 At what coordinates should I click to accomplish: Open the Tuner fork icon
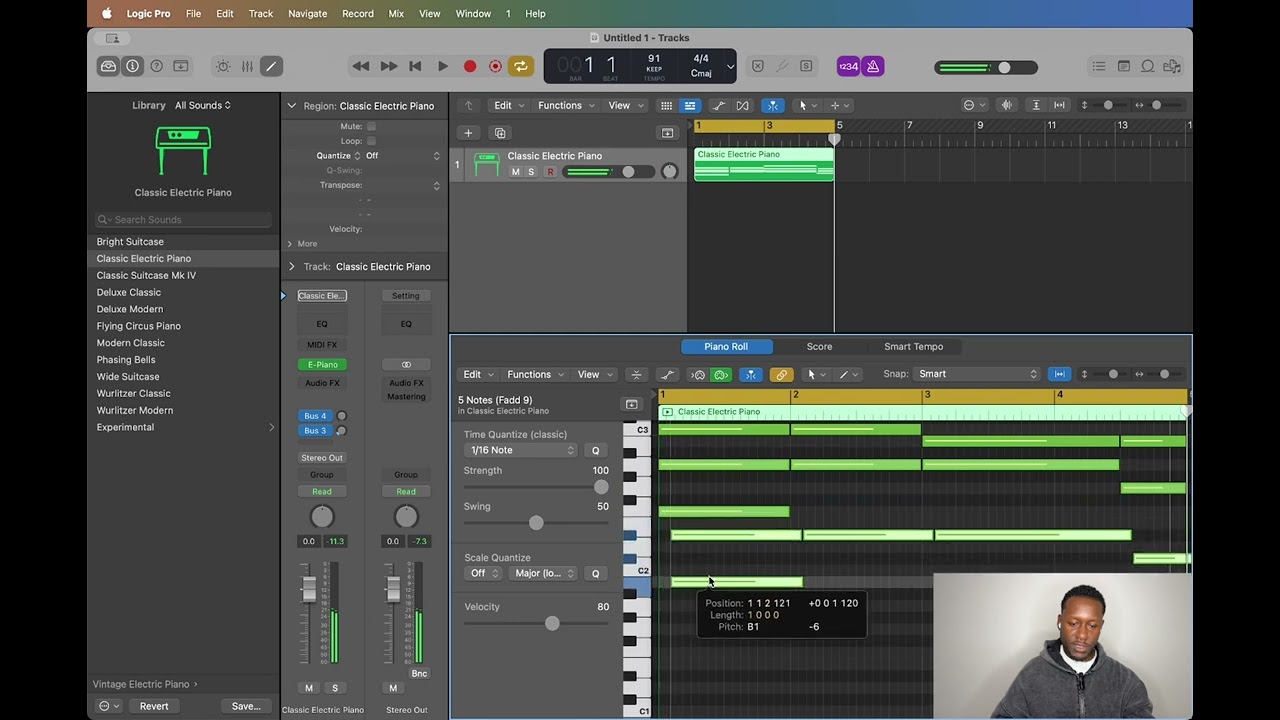point(782,66)
